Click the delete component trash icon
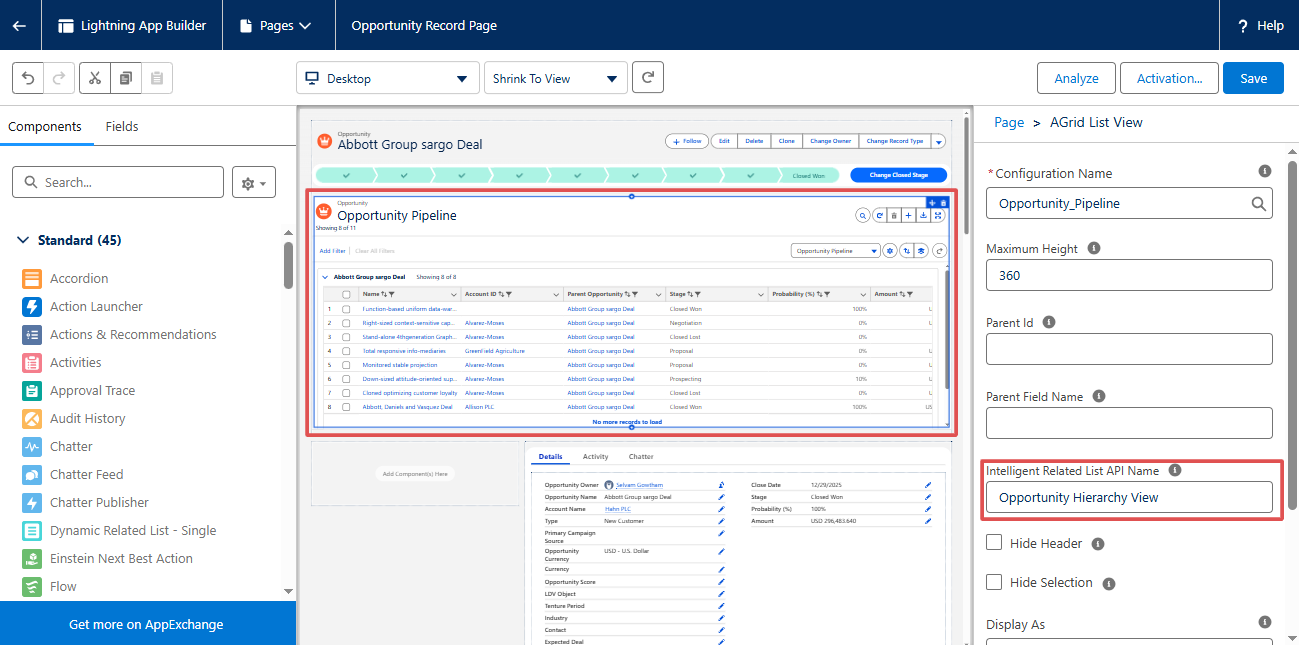The height and width of the screenshot is (645, 1299). pyautogui.click(x=943, y=203)
